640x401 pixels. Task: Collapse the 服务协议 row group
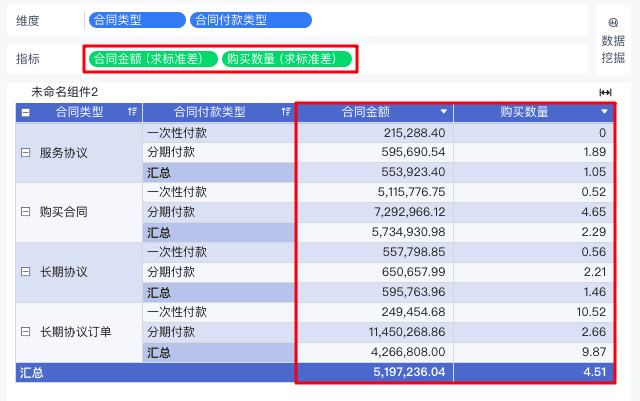[25, 153]
